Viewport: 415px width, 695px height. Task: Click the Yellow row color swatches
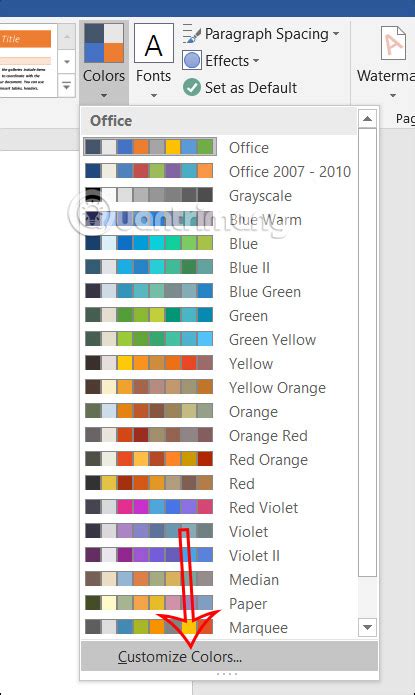coord(149,363)
